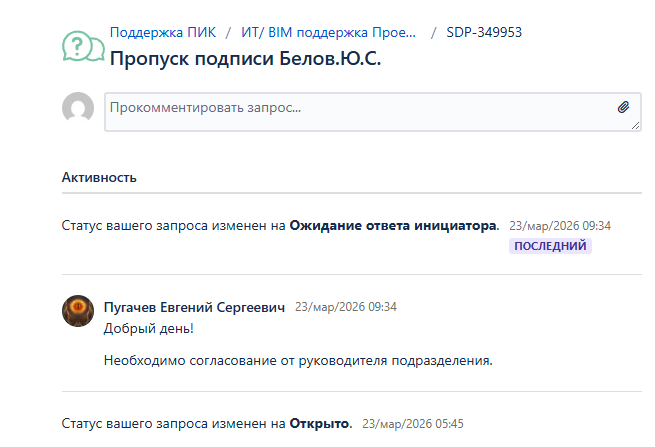Viewport: 655px width, 447px height.
Task: Select commenter name Пугачев Евгений Сергеевич
Action: click(x=194, y=307)
